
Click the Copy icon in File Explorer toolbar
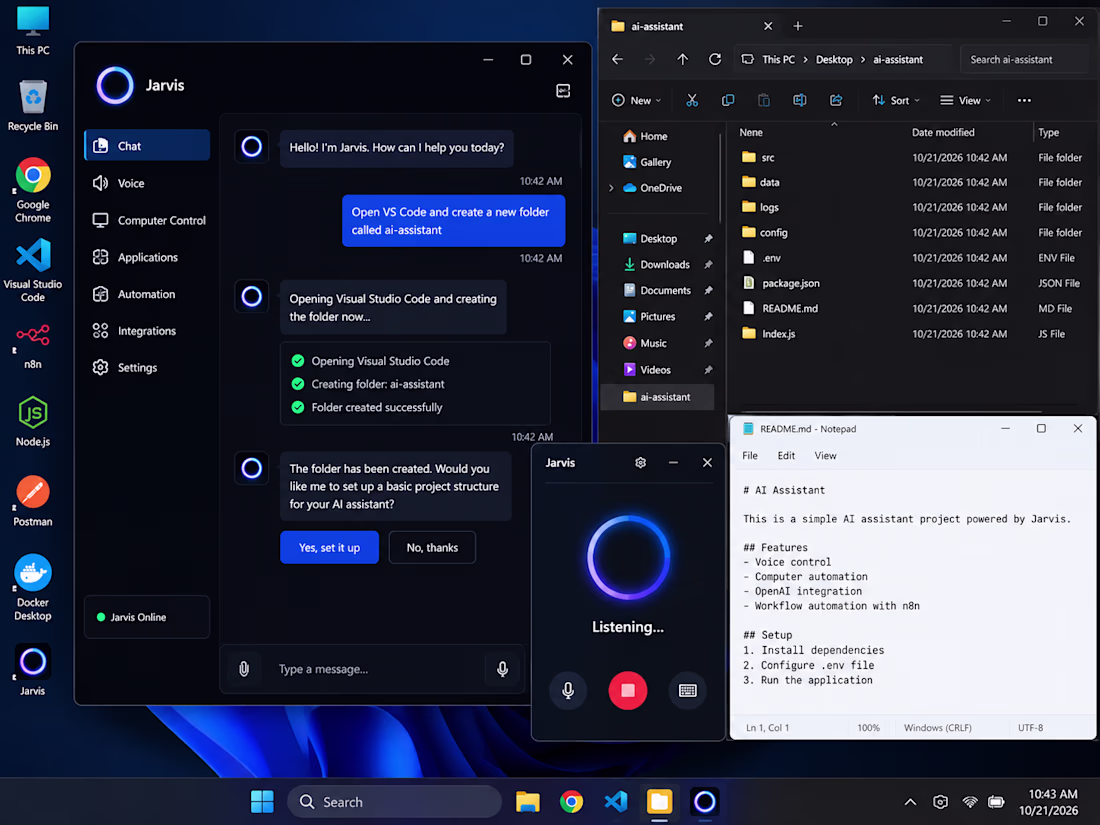727,100
